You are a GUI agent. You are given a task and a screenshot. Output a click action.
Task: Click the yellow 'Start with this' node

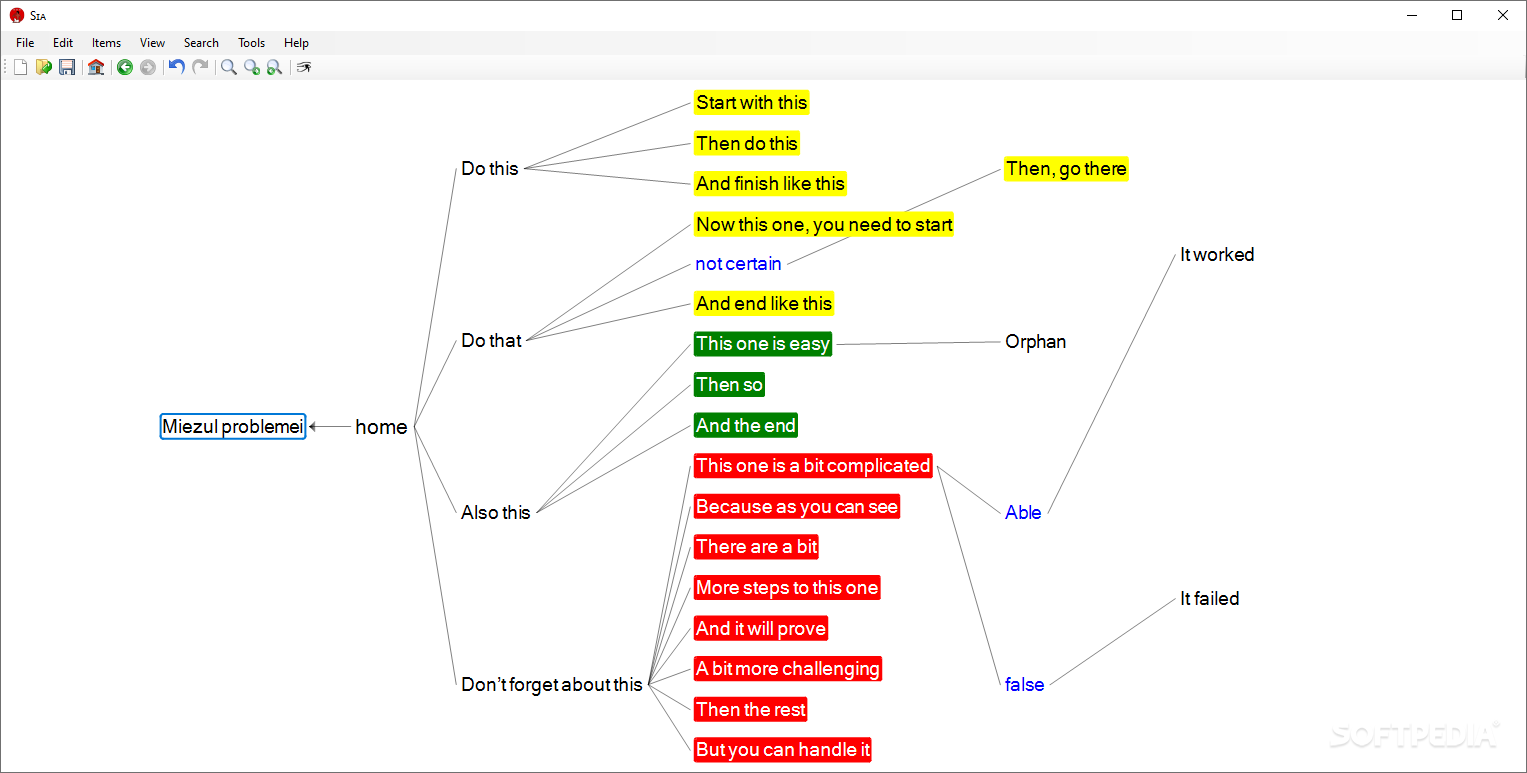coord(751,103)
